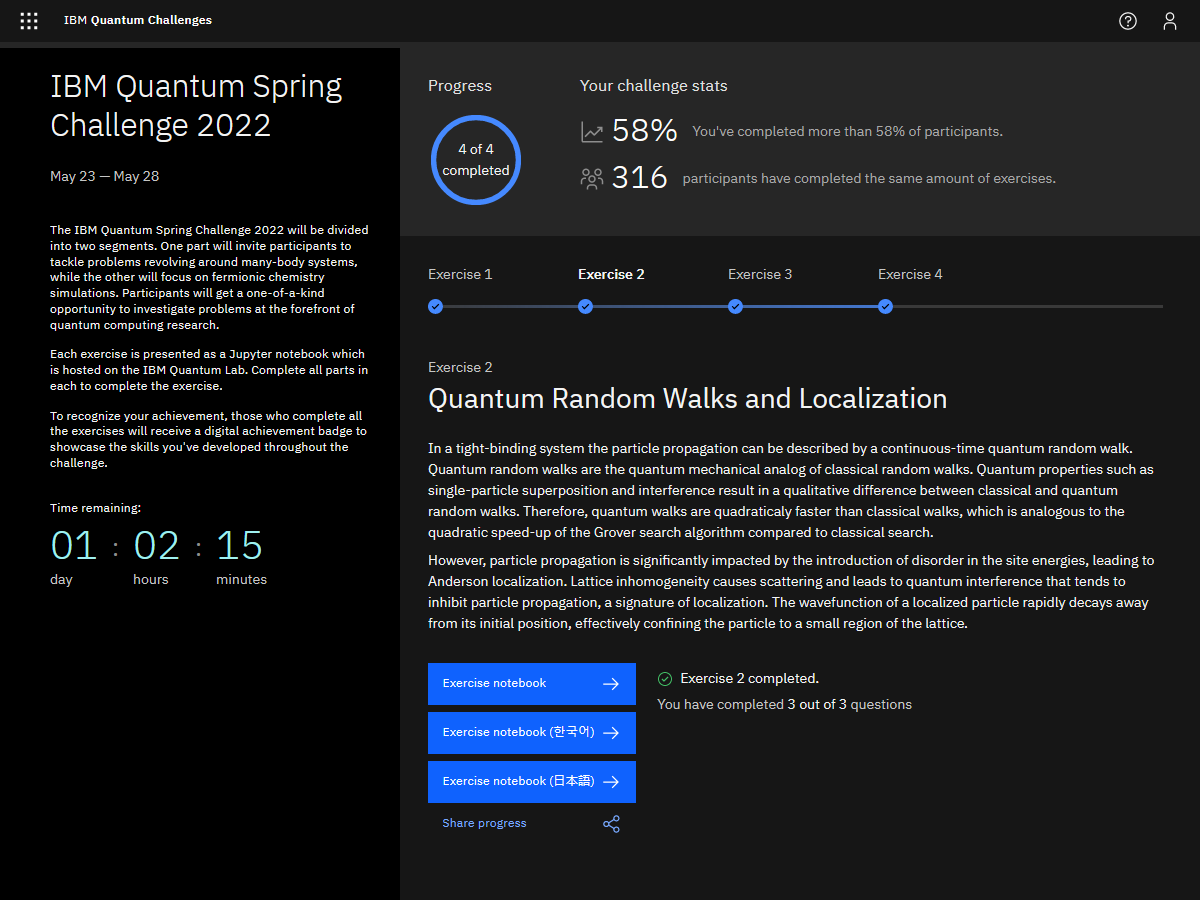Click the IBM Quantum Spring Challenge 2022 heading
This screenshot has height=900, width=1200.
click(x=196, y=106)
